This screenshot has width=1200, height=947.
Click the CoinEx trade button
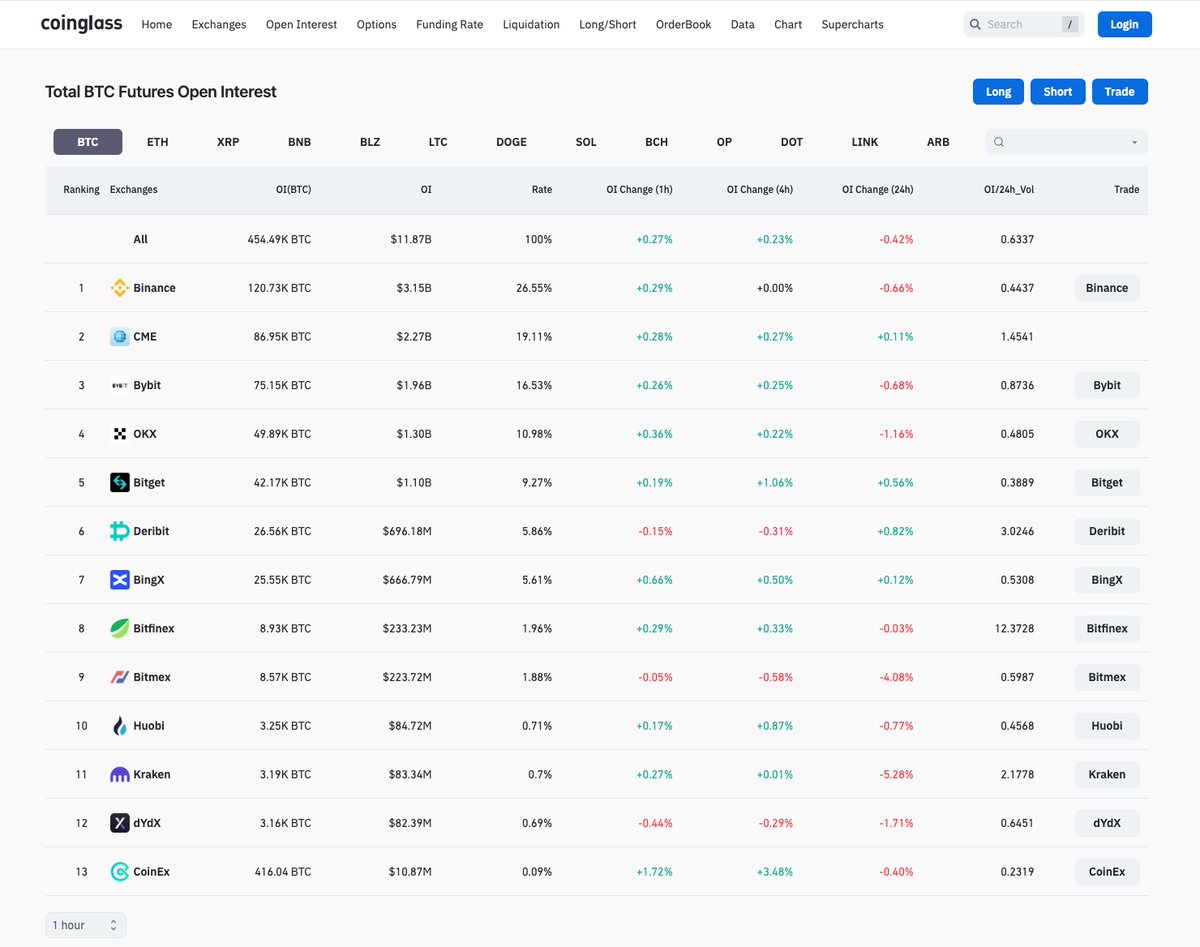[x=1107, y=872]
